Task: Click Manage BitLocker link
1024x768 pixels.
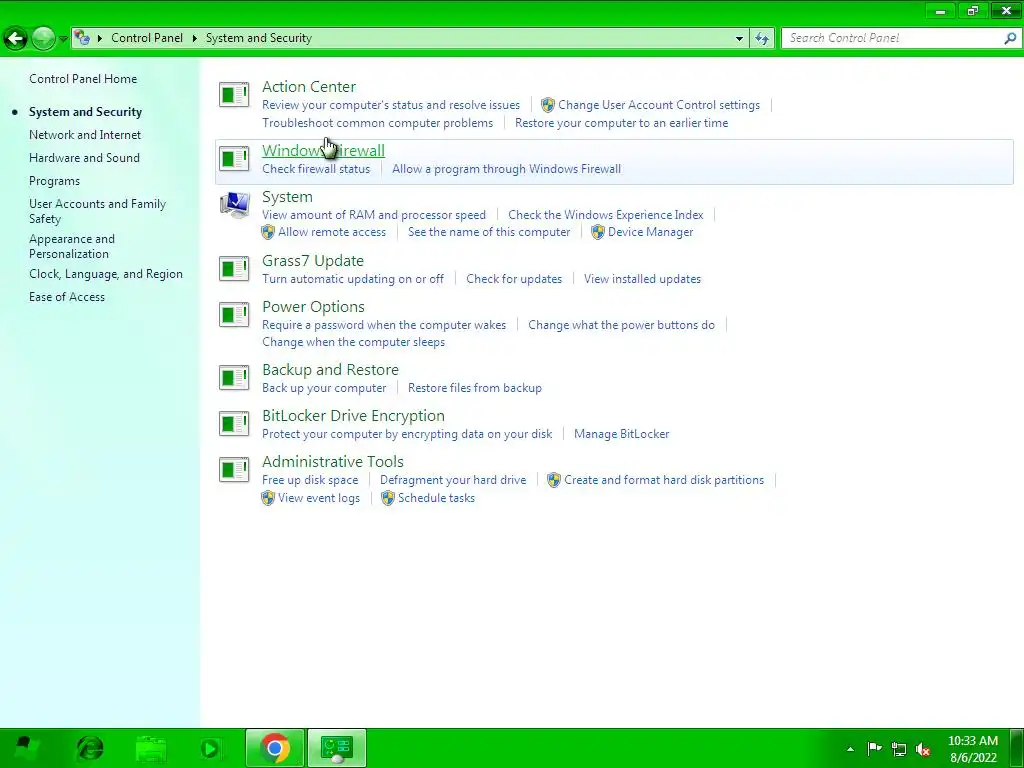Action: click(x=621, y=434)
